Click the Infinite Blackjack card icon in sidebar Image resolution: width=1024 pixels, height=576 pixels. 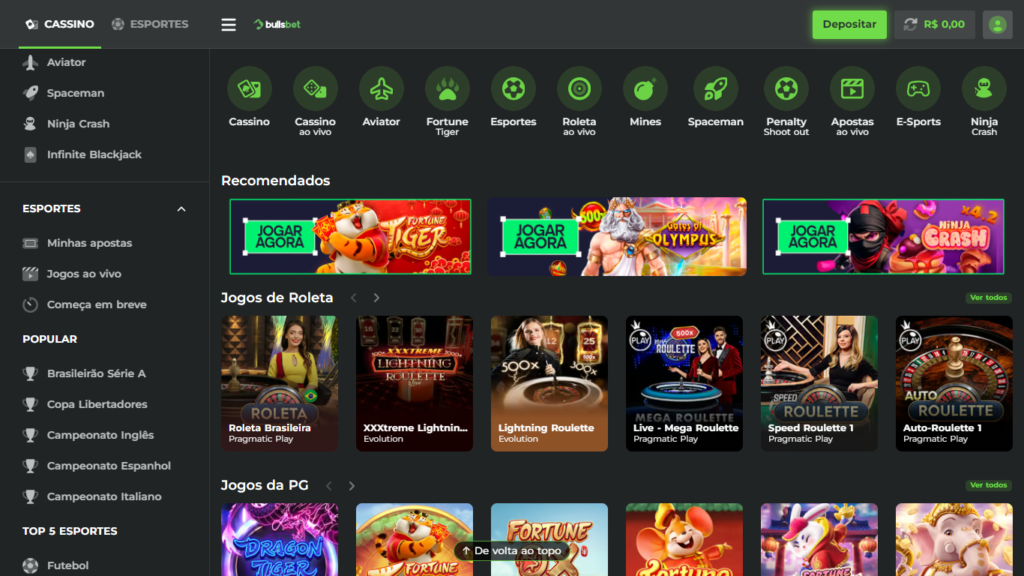tap(30, 155)
